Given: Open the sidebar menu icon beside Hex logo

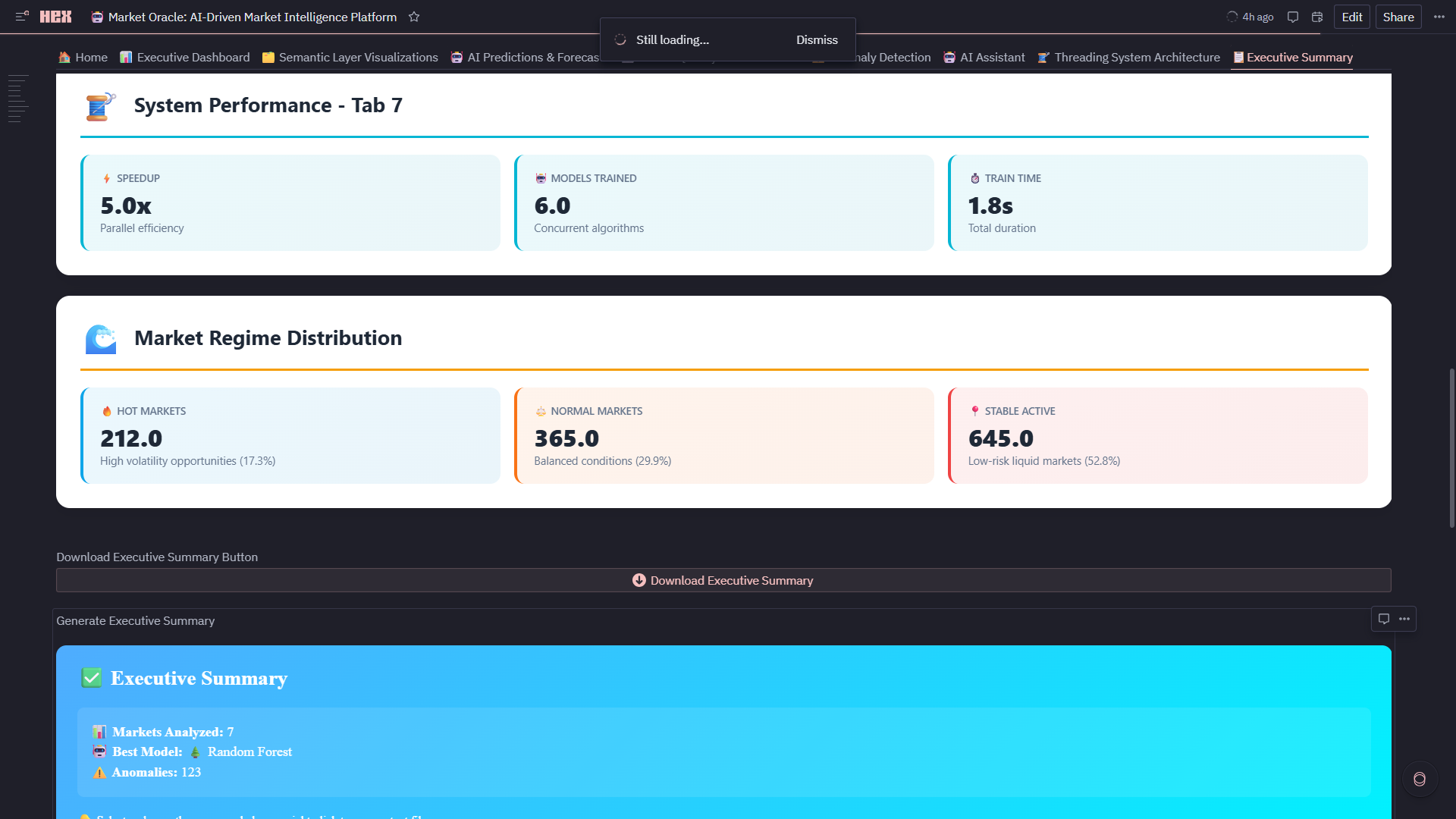Looking at the screenshot, I should click(x=22, y=16).
